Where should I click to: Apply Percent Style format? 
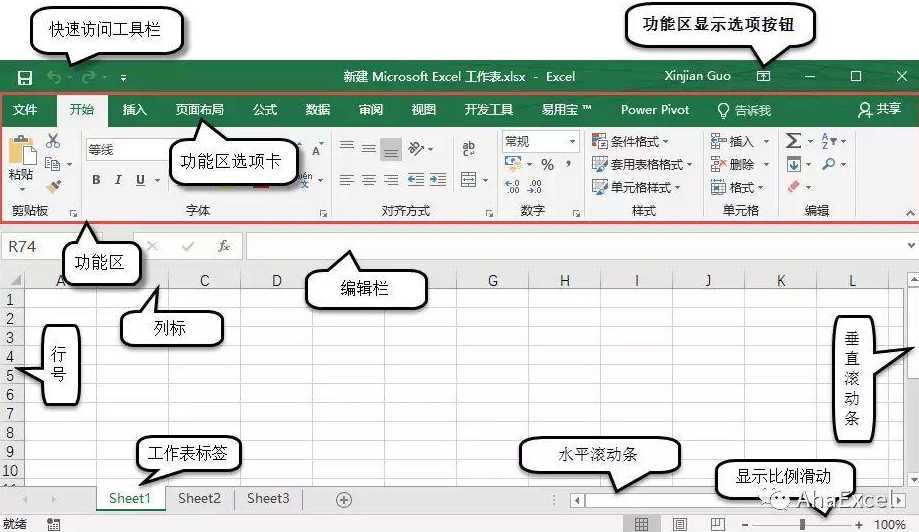click(x=547, y=165)
